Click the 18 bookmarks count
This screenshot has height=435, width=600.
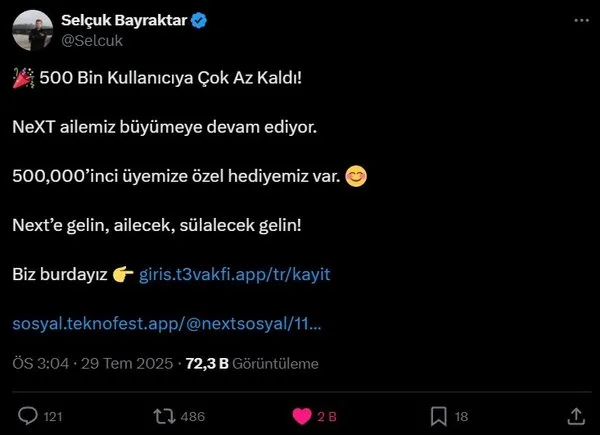click(x=461, y=417)
